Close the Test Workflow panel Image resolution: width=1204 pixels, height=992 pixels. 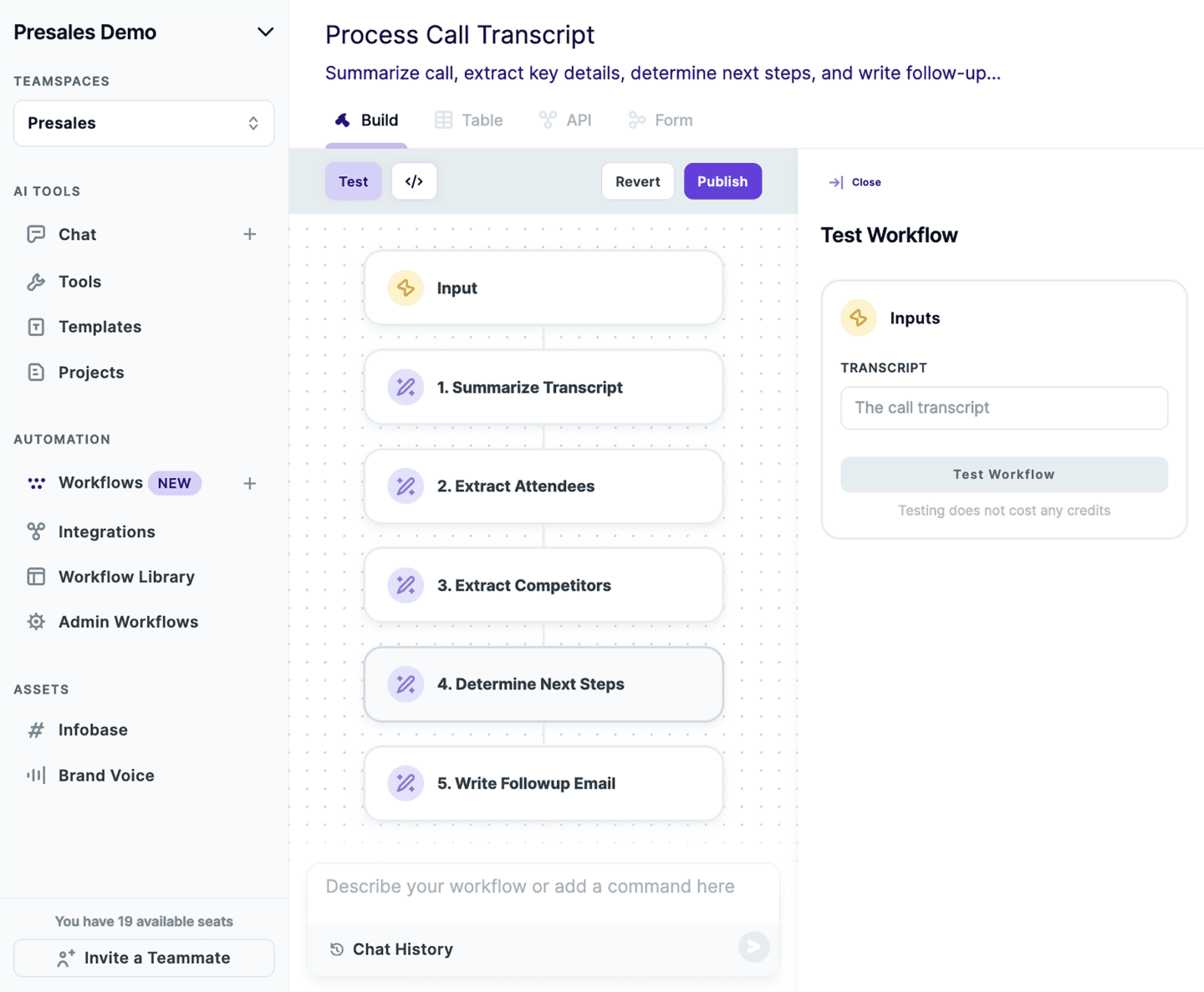pyautogui.click(x=855, y=182)
